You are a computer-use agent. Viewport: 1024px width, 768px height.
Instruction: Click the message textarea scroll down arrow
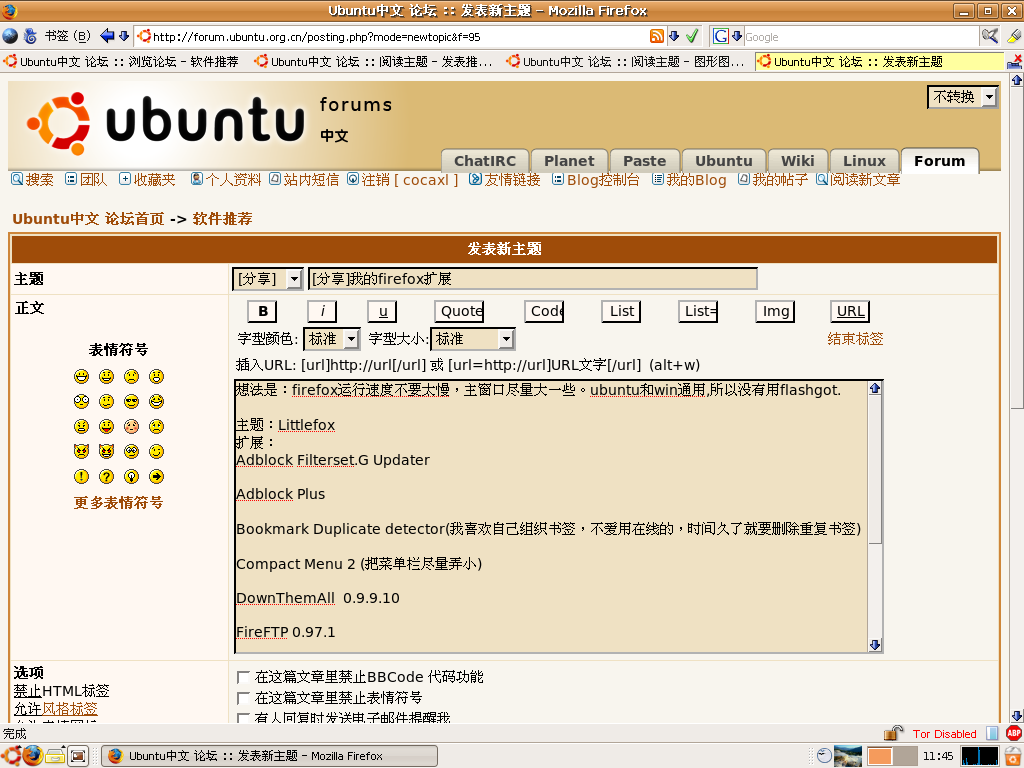pyautogui.click(x=875, y=645)
